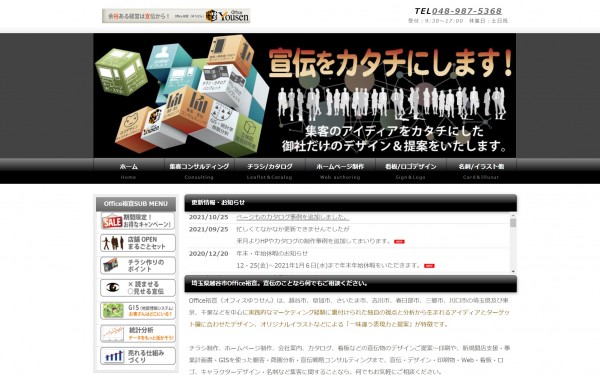Click the telephone number 048-987-5368
The image size is (600, 375).
click(467, 11)
